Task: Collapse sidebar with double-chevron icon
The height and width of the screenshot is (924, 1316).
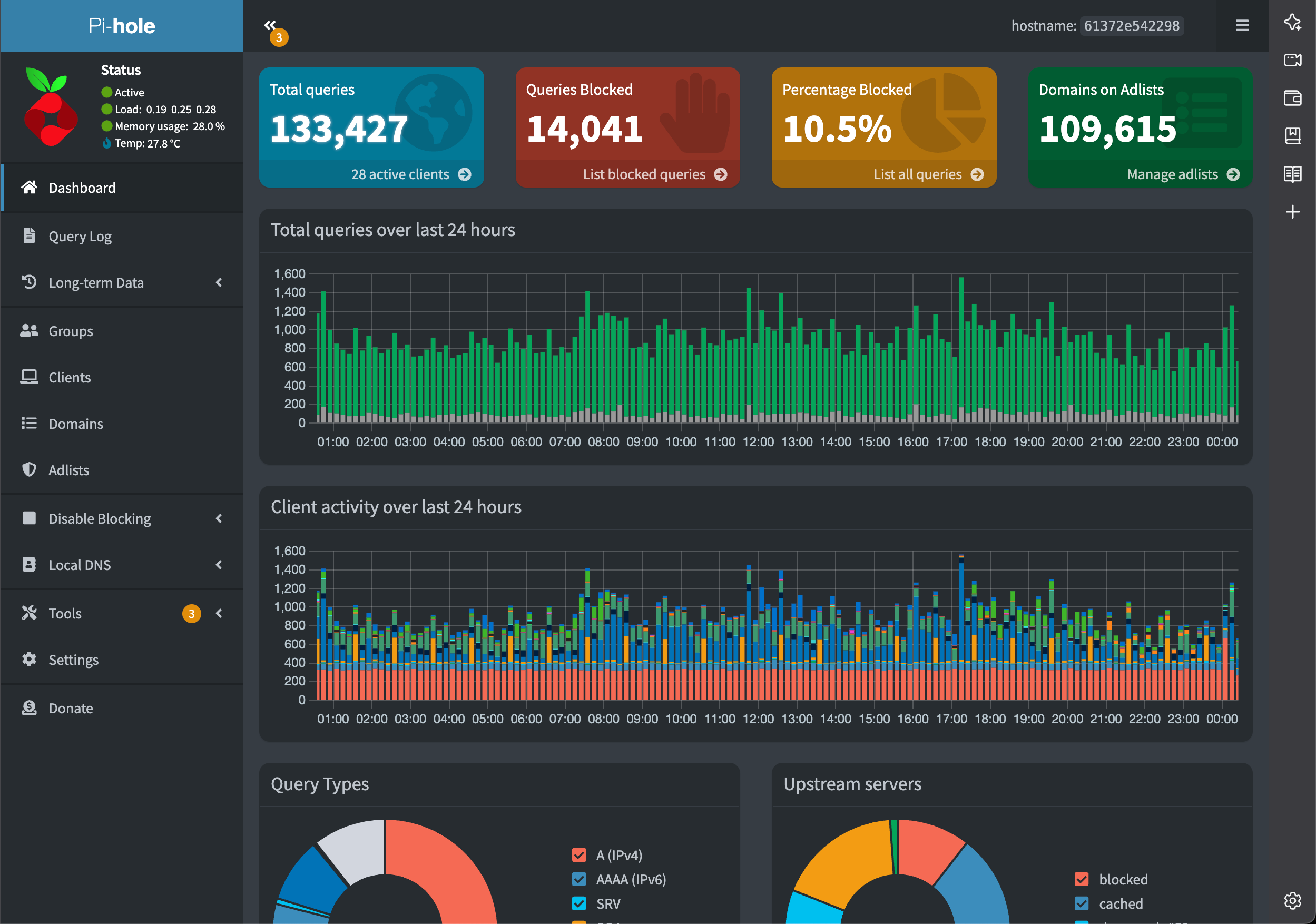Action: 269,25
